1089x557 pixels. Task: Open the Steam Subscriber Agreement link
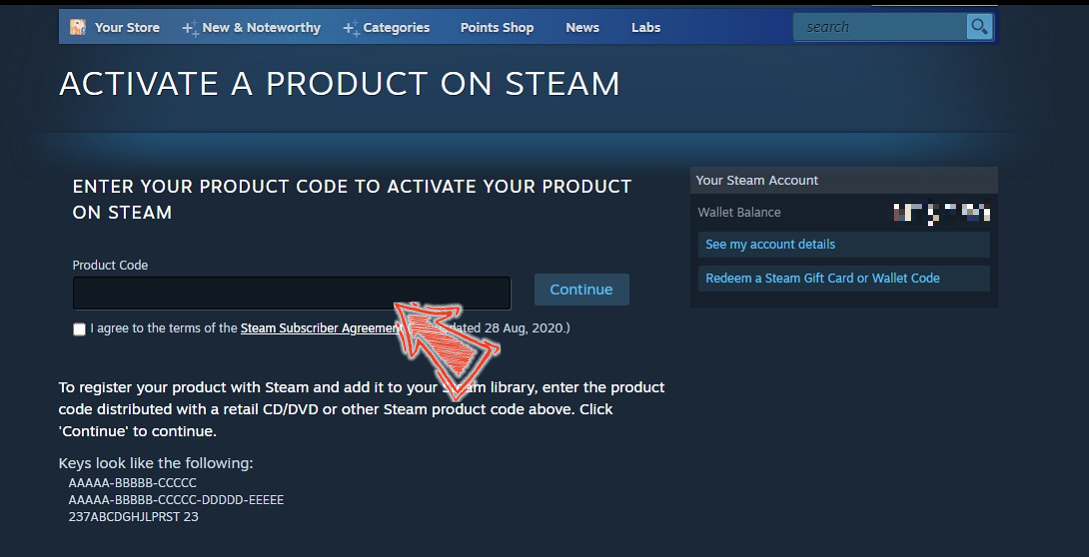(321, 329)
